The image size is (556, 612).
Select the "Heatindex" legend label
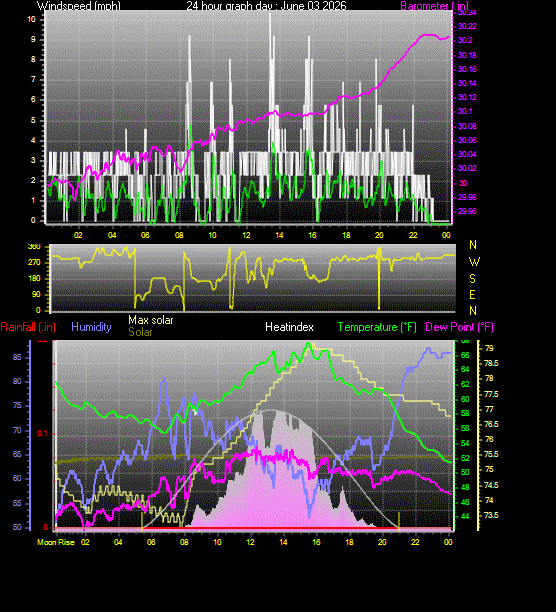(289, 327)
